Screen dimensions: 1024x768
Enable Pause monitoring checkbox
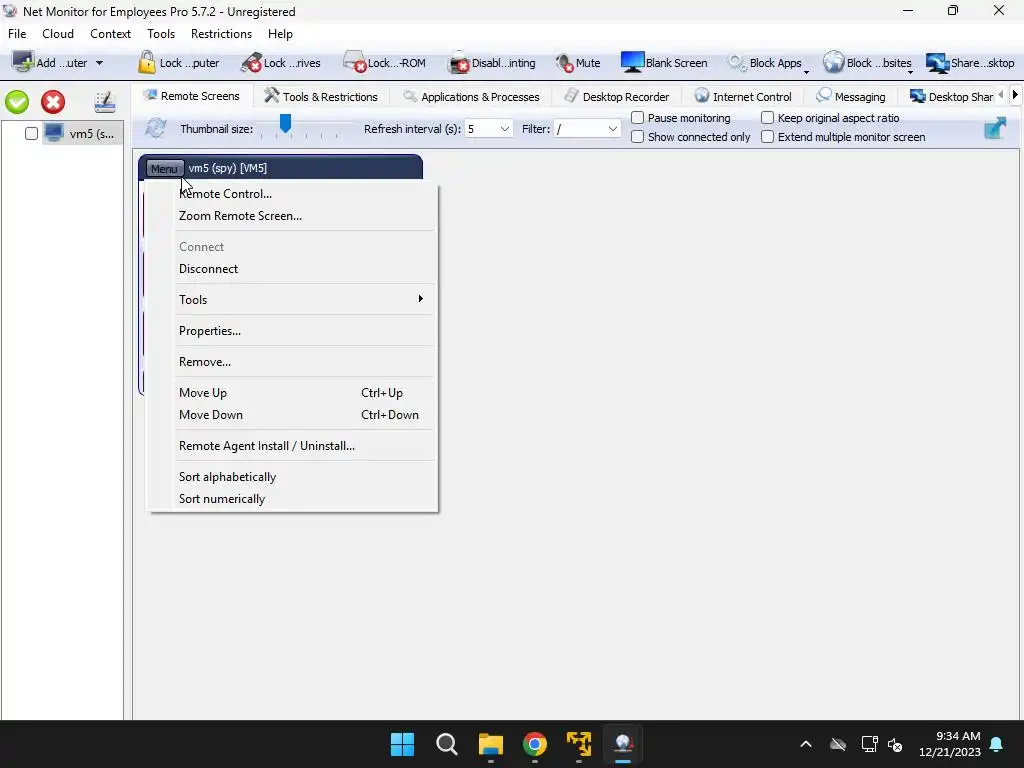pos(637,118)
